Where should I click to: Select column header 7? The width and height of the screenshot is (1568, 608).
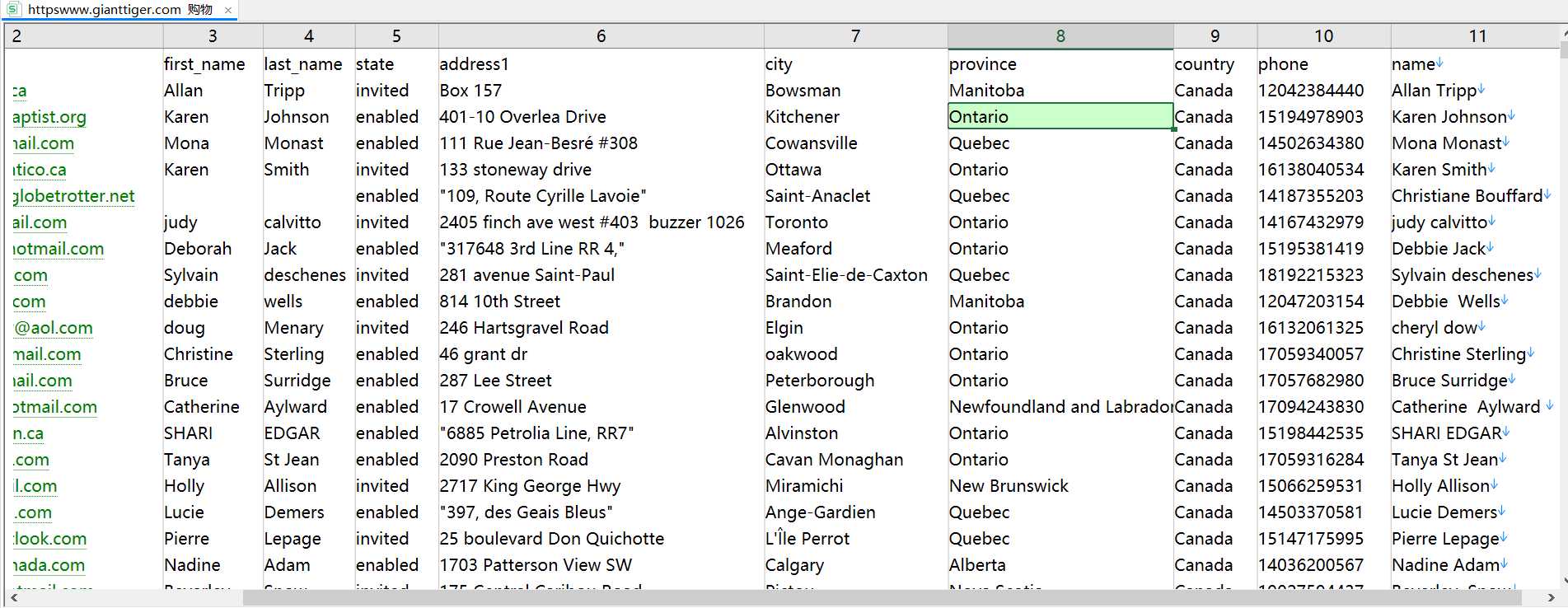(855, 36)
